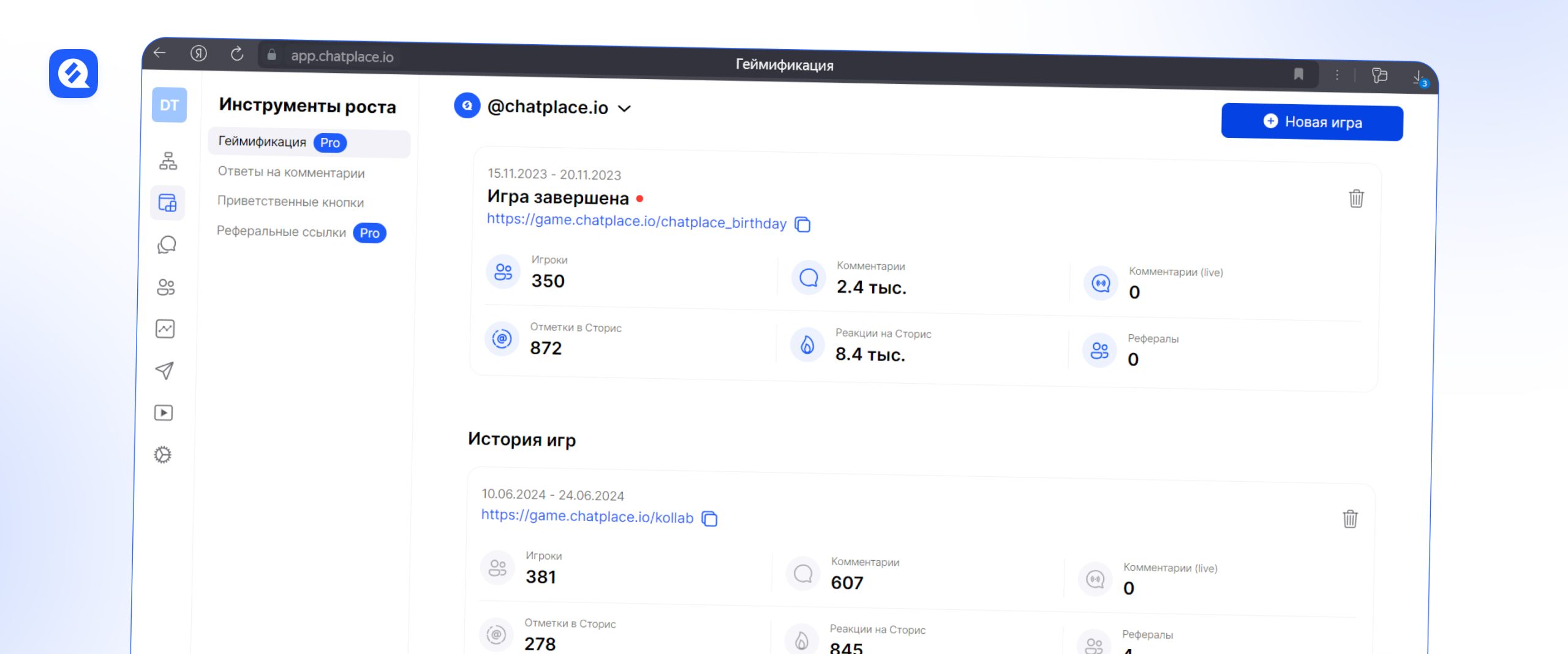Open the settings gear sidebar icon
This screenshot has height=654, width=1568.
click(163, 455)
